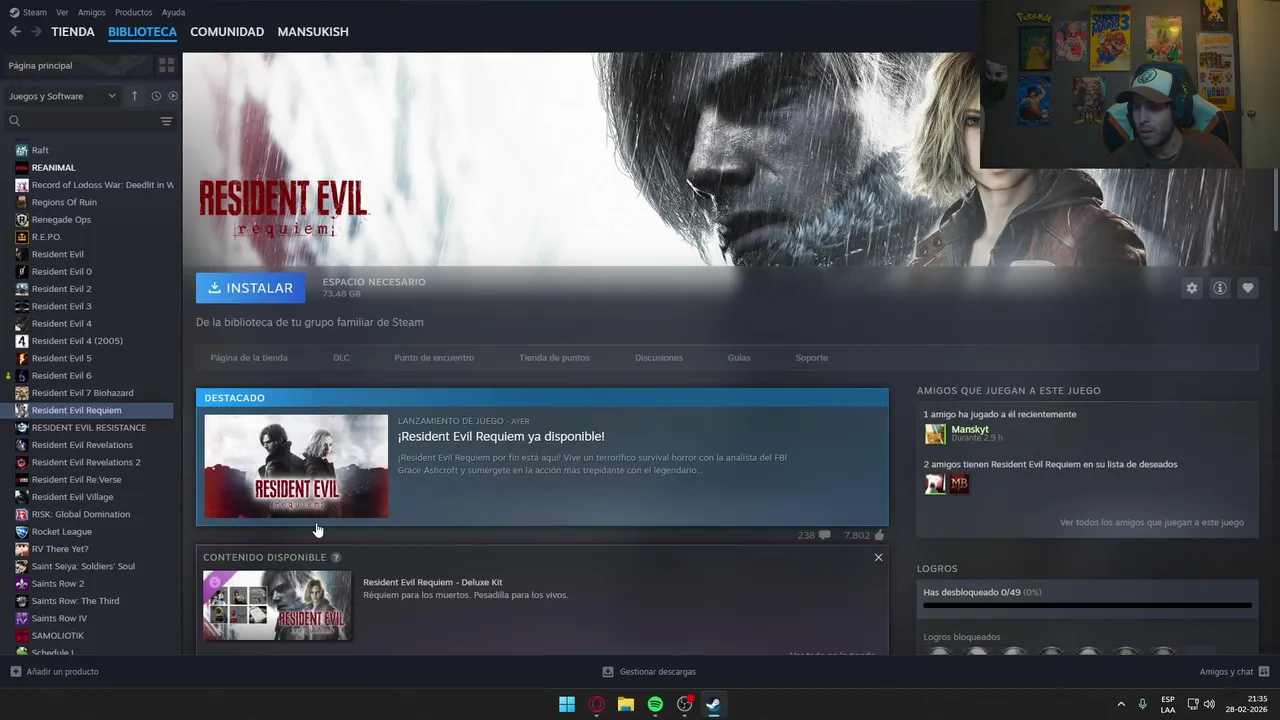Click Añadir un producto plus icon
The width and height of the screenshot is (1280, 720).
15,671
